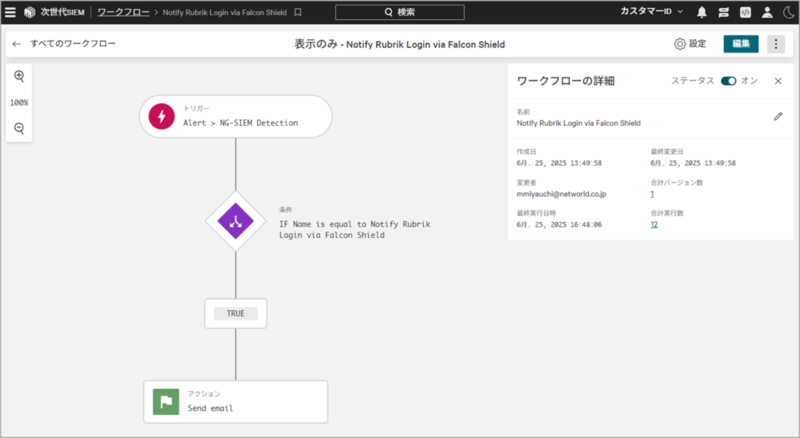The height and width of the screenshot is (438, 800).
Task: Click the condition text IF Name is equal
Action: (355, 229)
